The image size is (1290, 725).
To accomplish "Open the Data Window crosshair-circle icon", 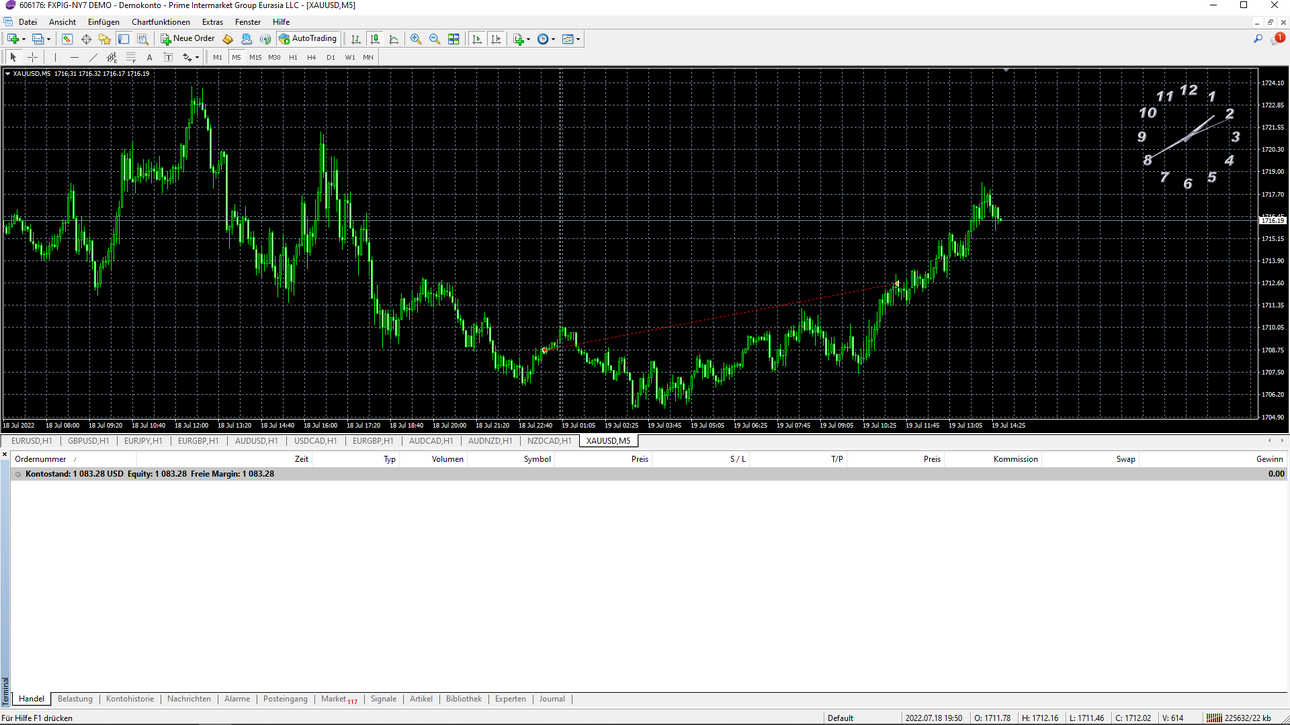I will tap(86, 39).
